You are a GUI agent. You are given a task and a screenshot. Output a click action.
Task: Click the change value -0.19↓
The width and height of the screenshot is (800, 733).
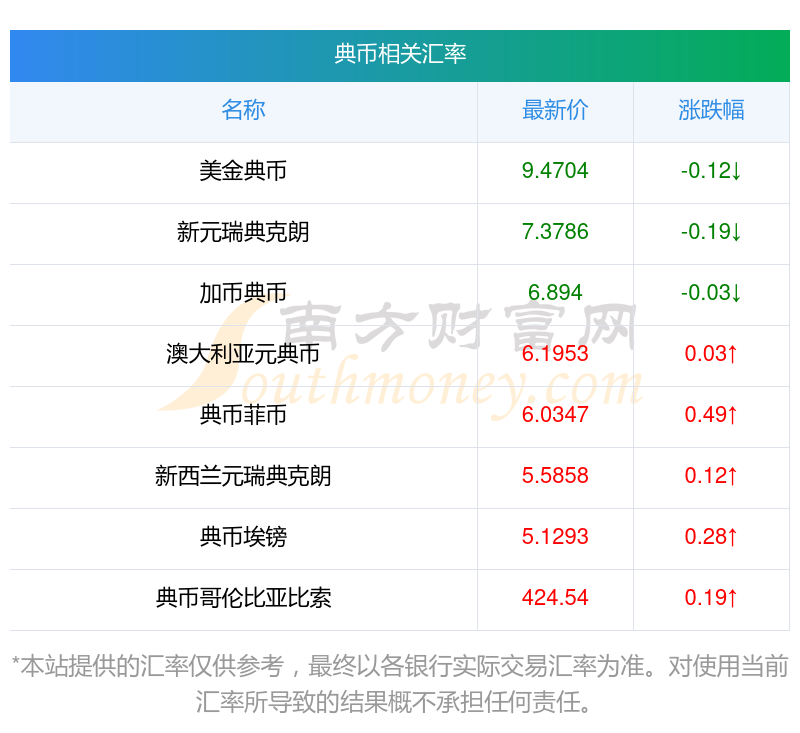[711, 232]
